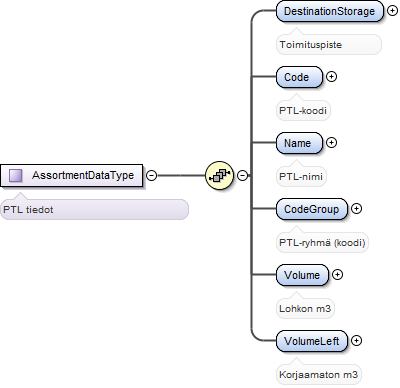The height and width of the screenshot is (388, 400).
Task: Select the AssortmentDataType type box
Action: (x=72, y=175)
